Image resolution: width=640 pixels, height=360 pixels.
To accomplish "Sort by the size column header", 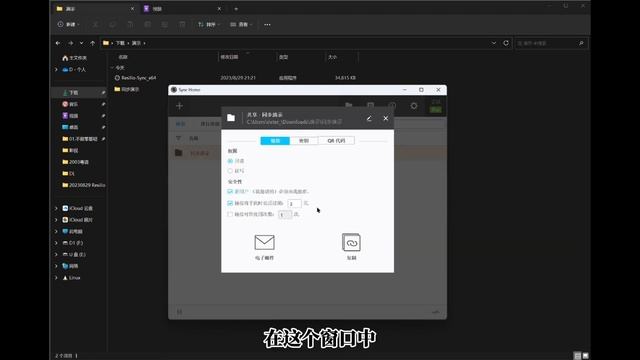I will 342,57.
